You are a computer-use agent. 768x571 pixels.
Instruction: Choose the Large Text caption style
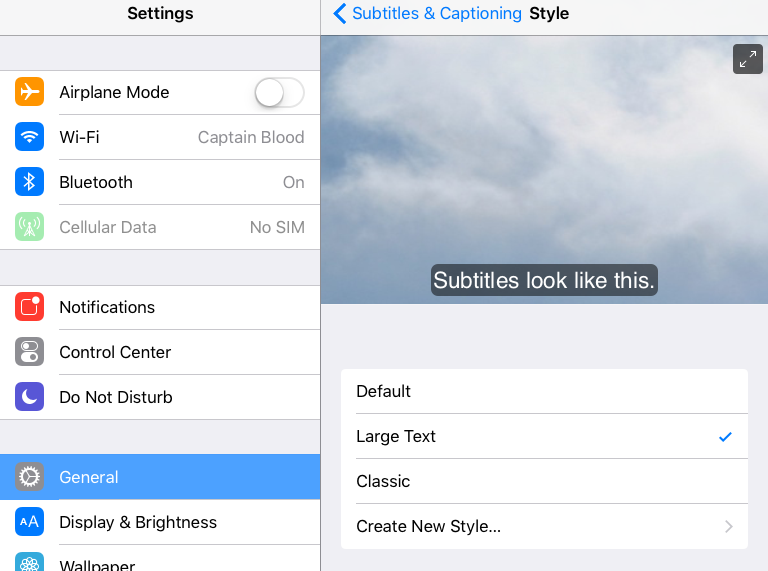click(544, 436)
